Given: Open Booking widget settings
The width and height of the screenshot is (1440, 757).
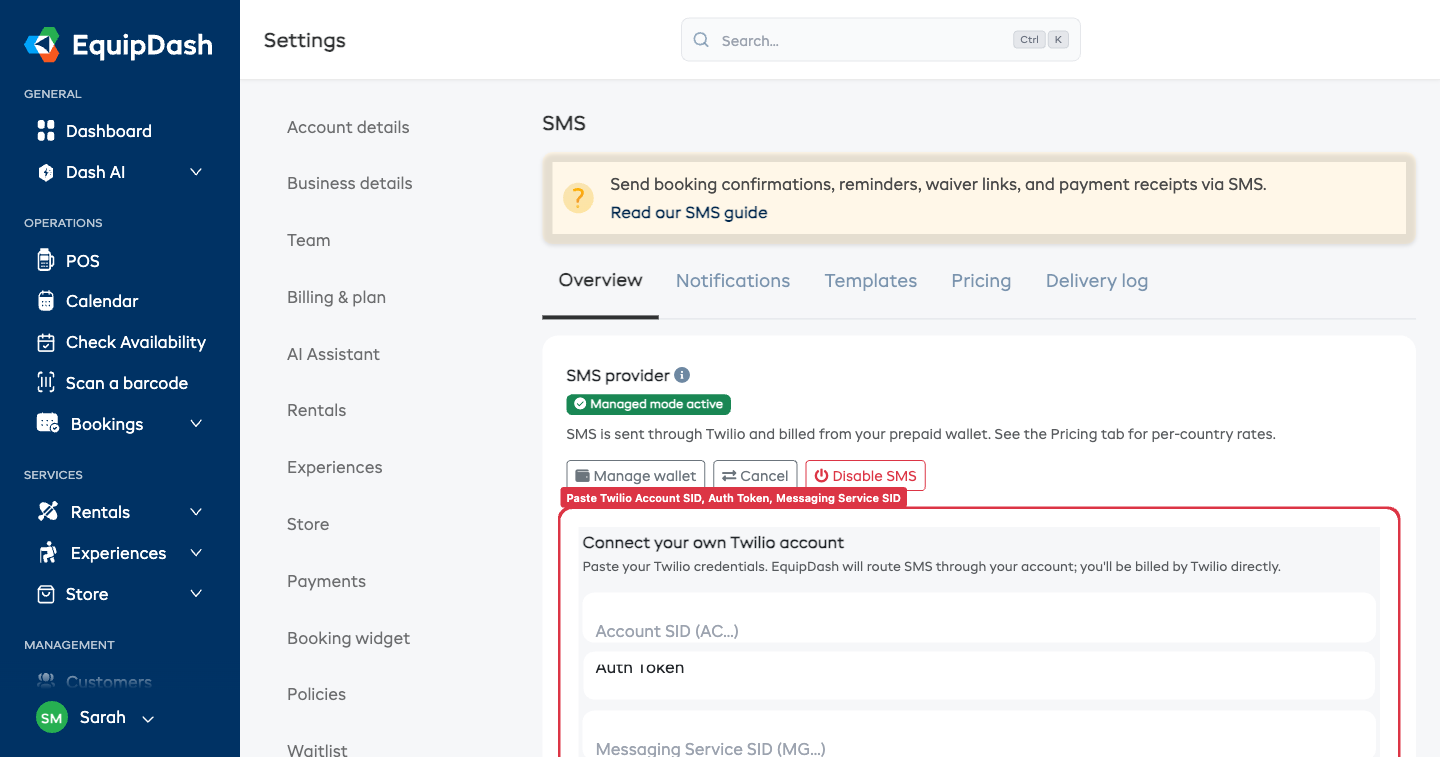Looking at the screenshot, I should pyautogui.click(x=348, y=638).
